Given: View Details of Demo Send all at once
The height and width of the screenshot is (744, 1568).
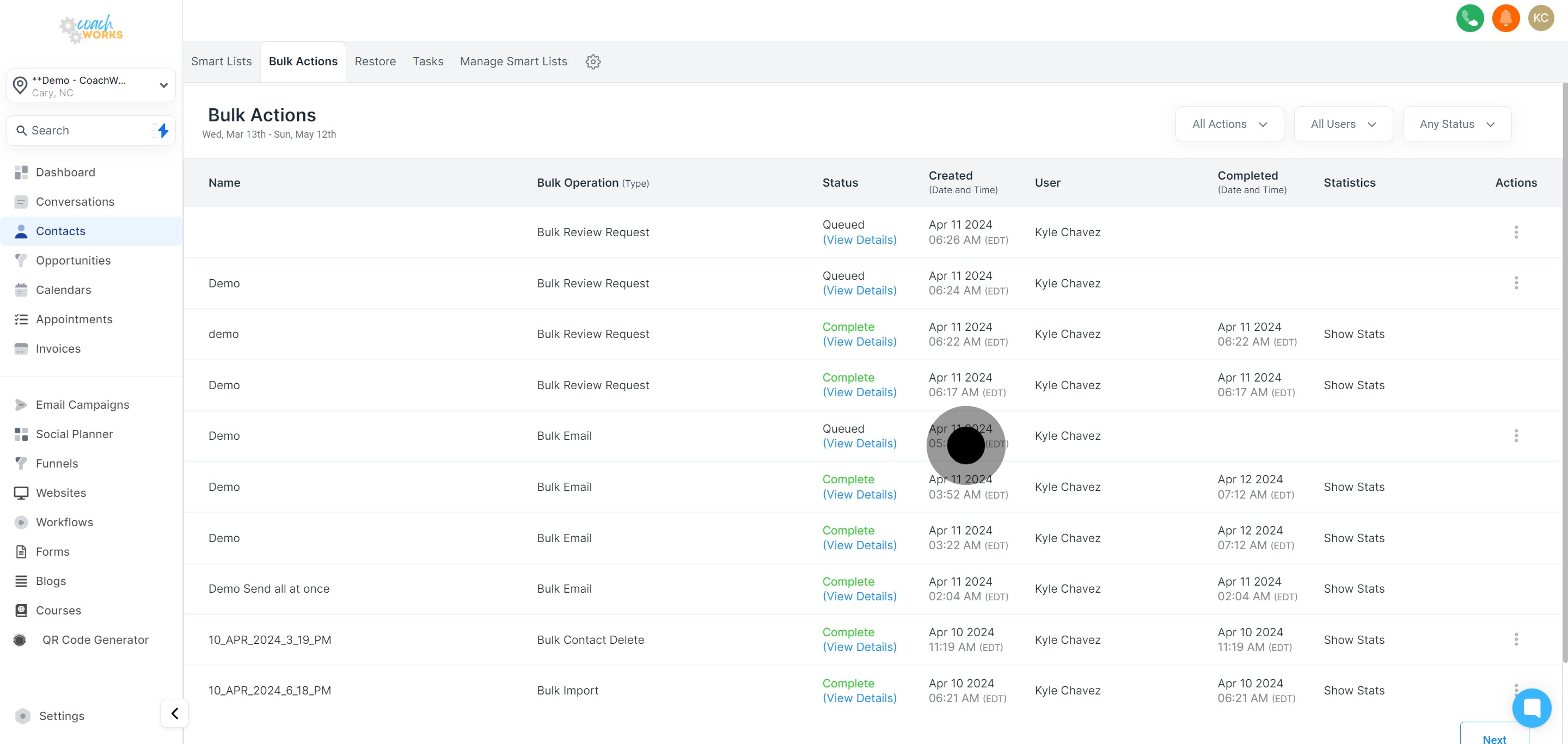Looking at the screenshot, I should pos(859,596).
